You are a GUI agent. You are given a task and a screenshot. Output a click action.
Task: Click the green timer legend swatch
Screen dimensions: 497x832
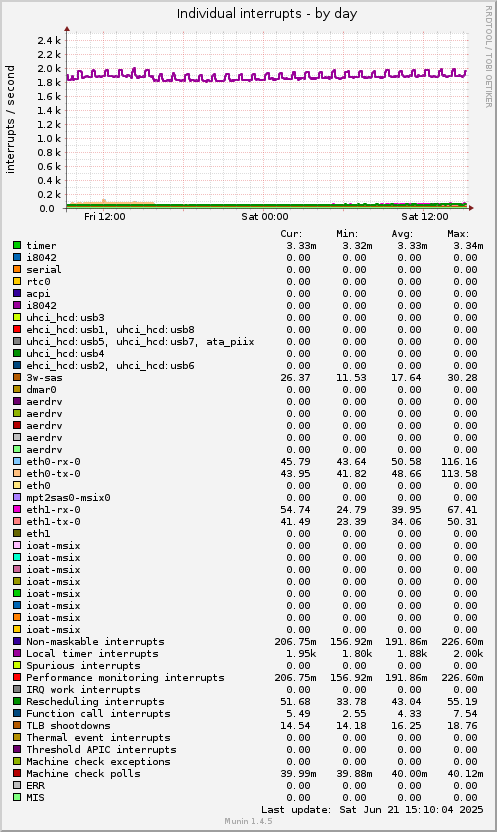pos(17,245)
